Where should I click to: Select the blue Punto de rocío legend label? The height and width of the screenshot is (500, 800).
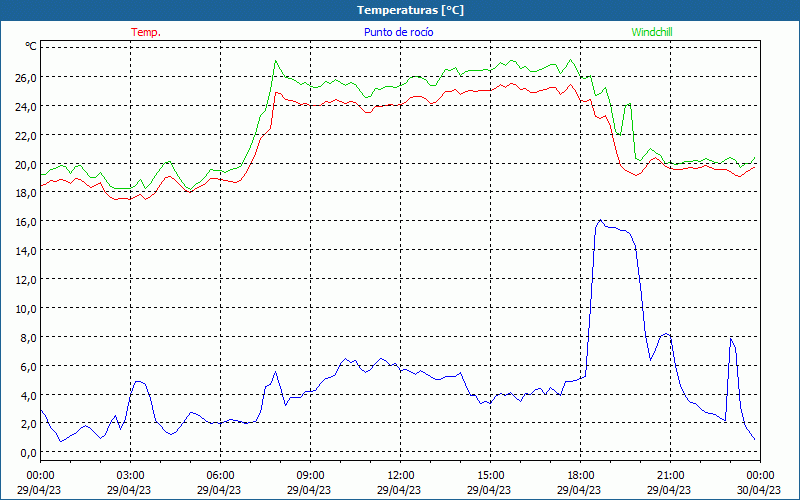pyautogui.click(x=398, y=32)
